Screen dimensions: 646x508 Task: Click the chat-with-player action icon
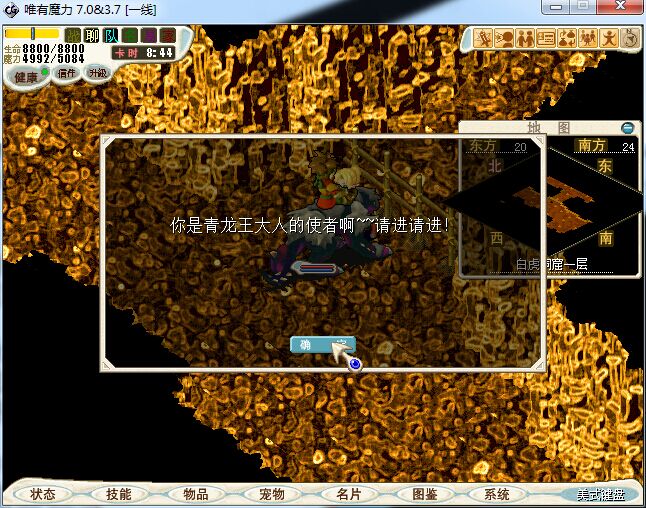(x=504, y=39)
